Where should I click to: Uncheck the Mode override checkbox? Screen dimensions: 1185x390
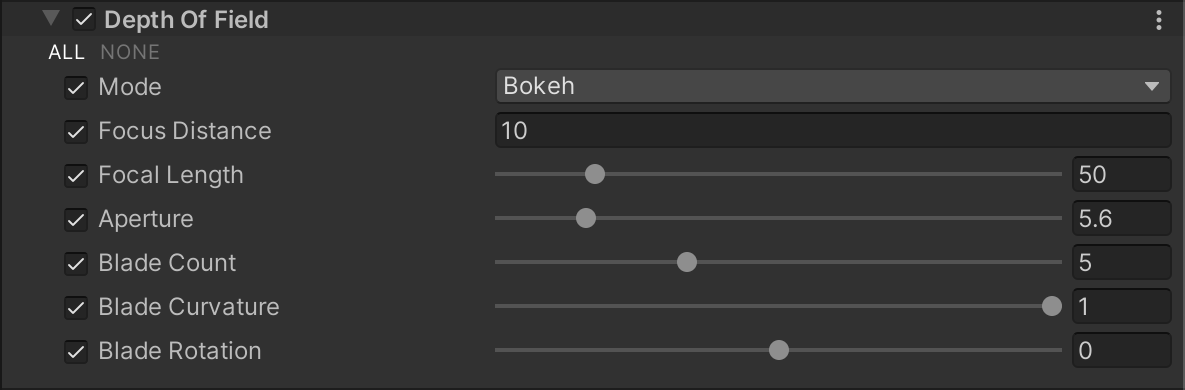[x=76, y=87]
